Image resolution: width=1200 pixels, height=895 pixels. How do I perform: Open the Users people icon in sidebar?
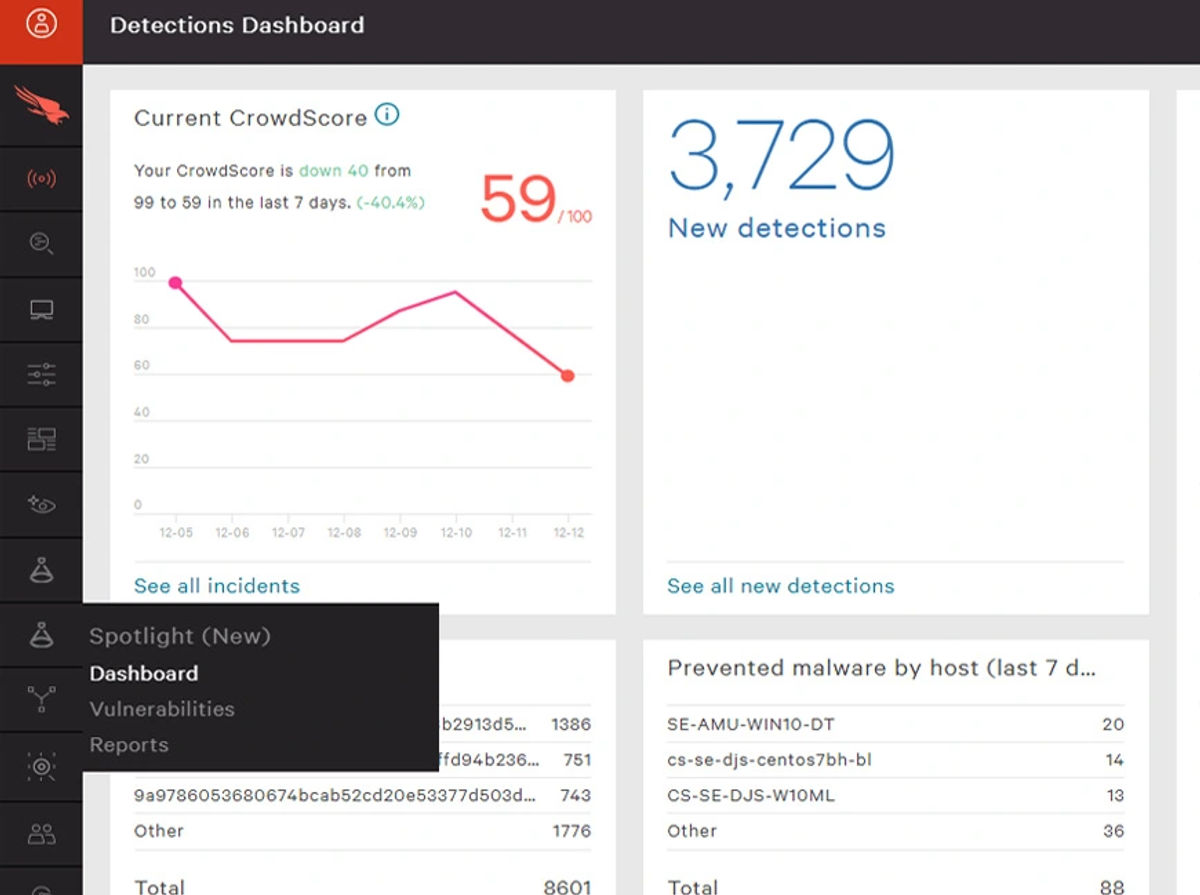click(x=41, y=834)
